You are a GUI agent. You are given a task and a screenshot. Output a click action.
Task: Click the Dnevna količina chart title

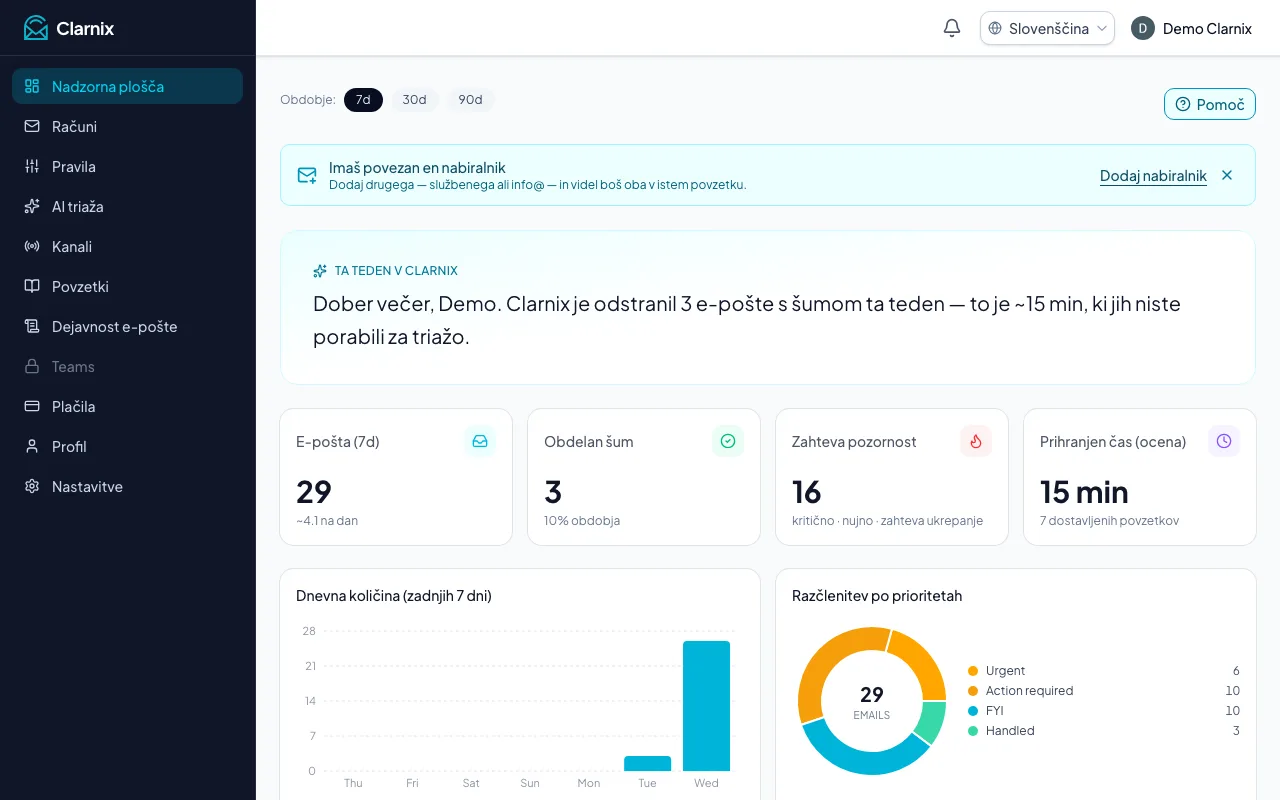[x=394, y=596]
